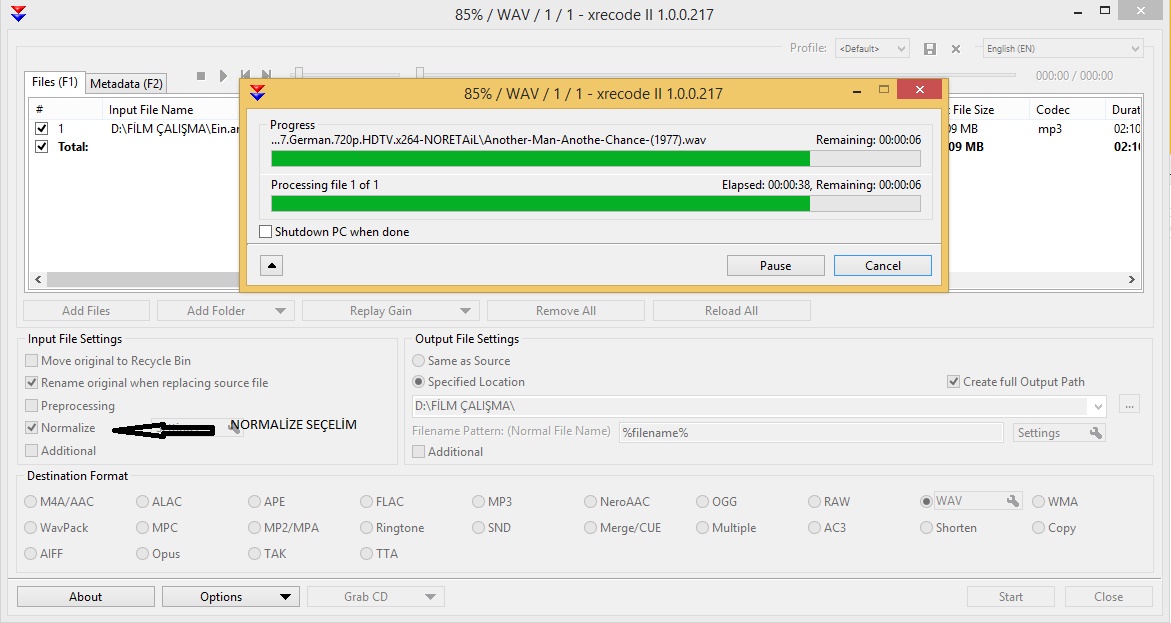Uncheck the Normalize checkbox
Screen dimensions: 1171x623
point(31,428)
